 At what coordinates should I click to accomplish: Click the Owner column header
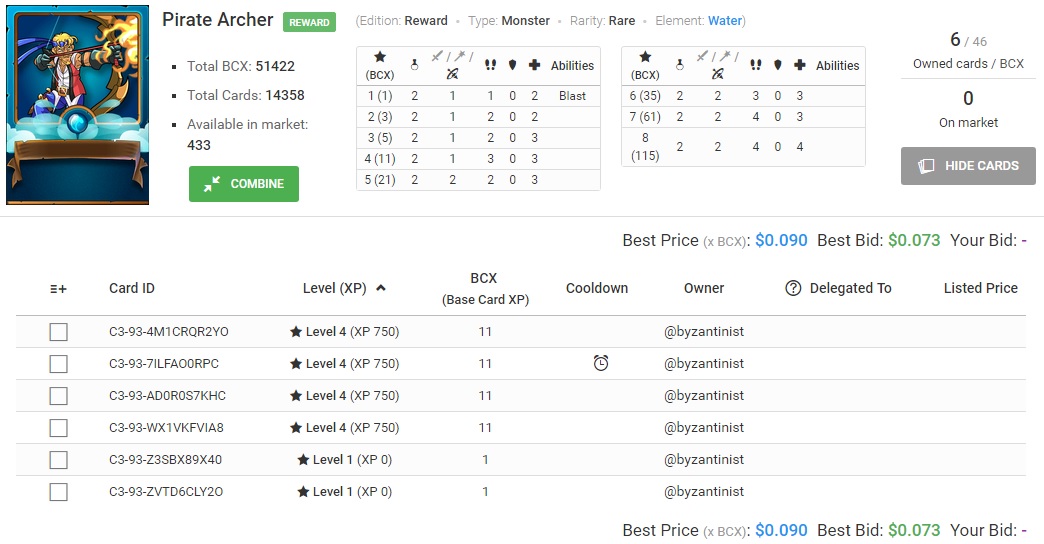click(x=704, y=288)
